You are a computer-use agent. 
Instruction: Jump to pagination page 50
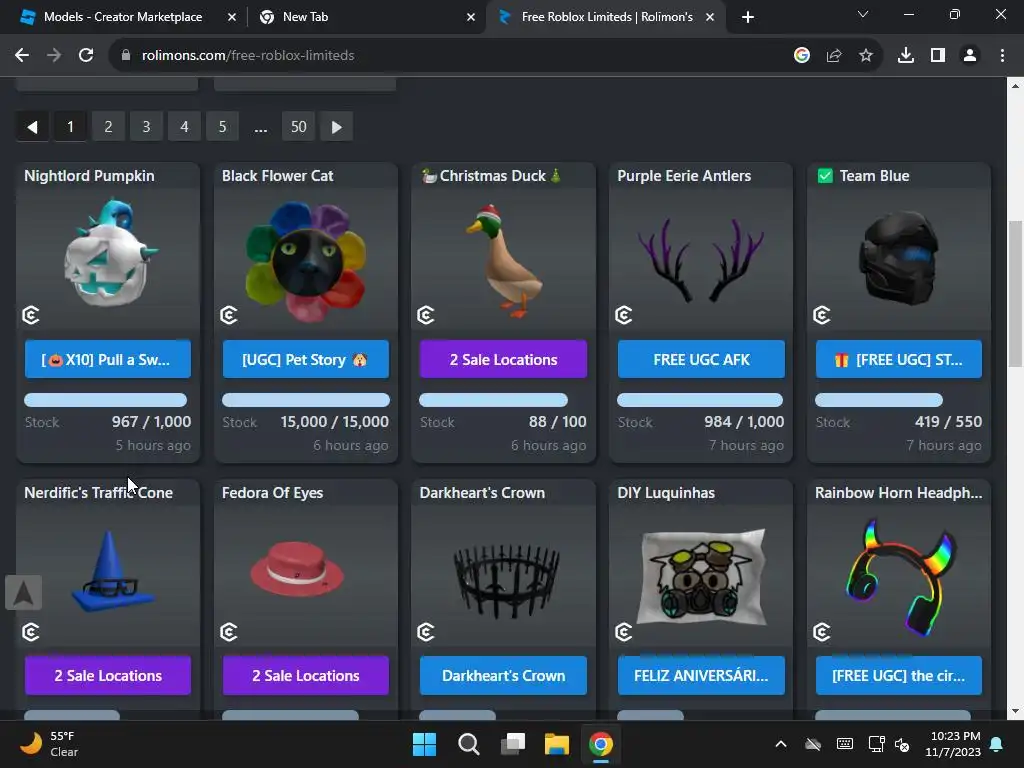298,127
